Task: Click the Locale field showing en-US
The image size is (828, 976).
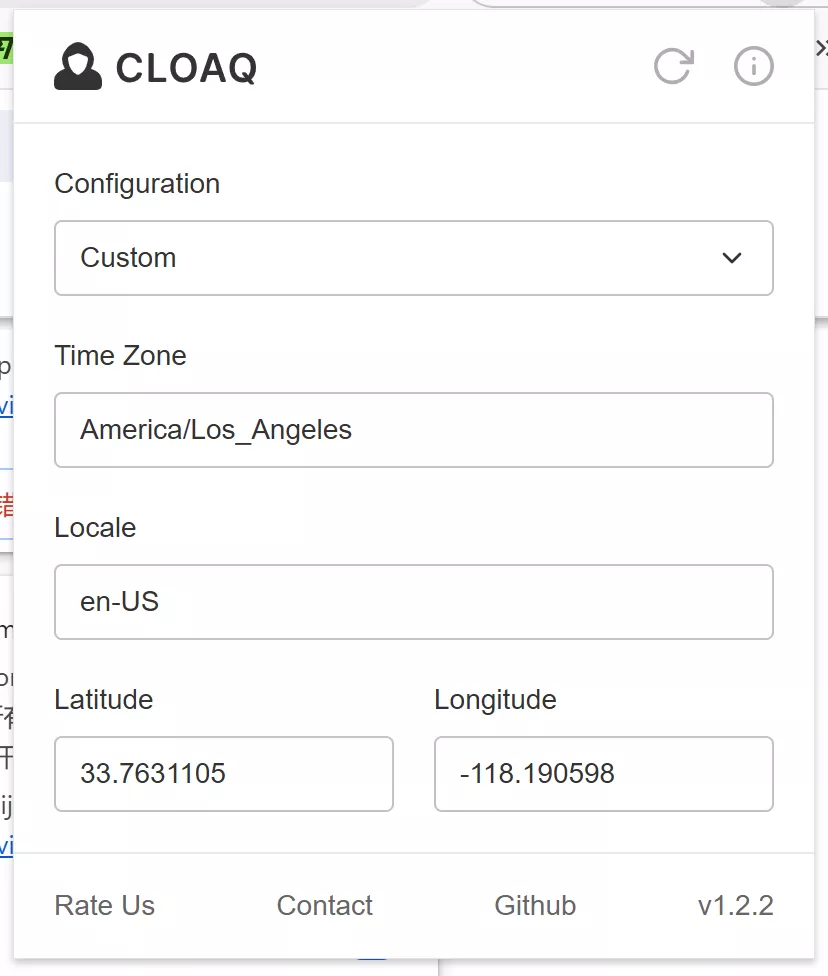Action: coord(413,602)
